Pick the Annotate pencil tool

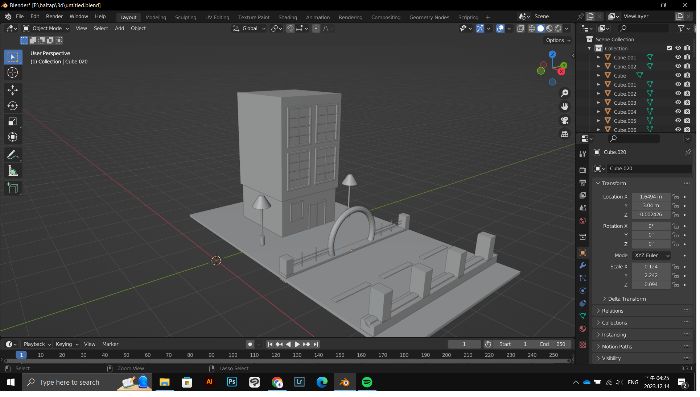(13, 155)
